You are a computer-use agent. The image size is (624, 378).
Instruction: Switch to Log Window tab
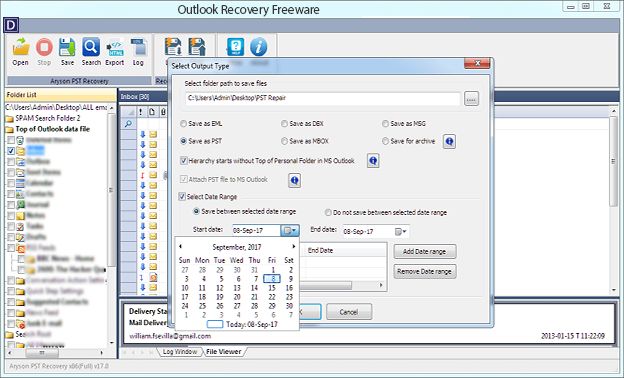pyautogui.click(x=179, y=352)
